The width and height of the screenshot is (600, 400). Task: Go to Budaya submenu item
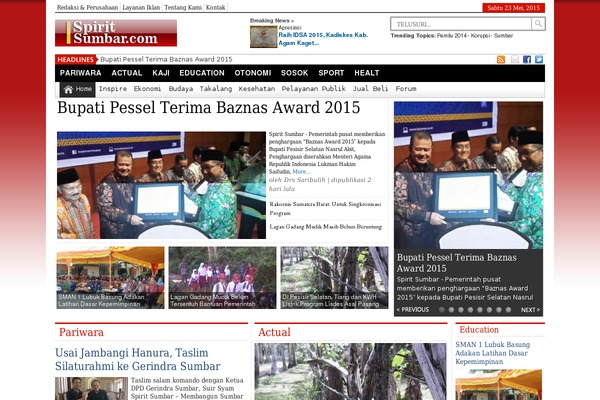click(181, 89)
